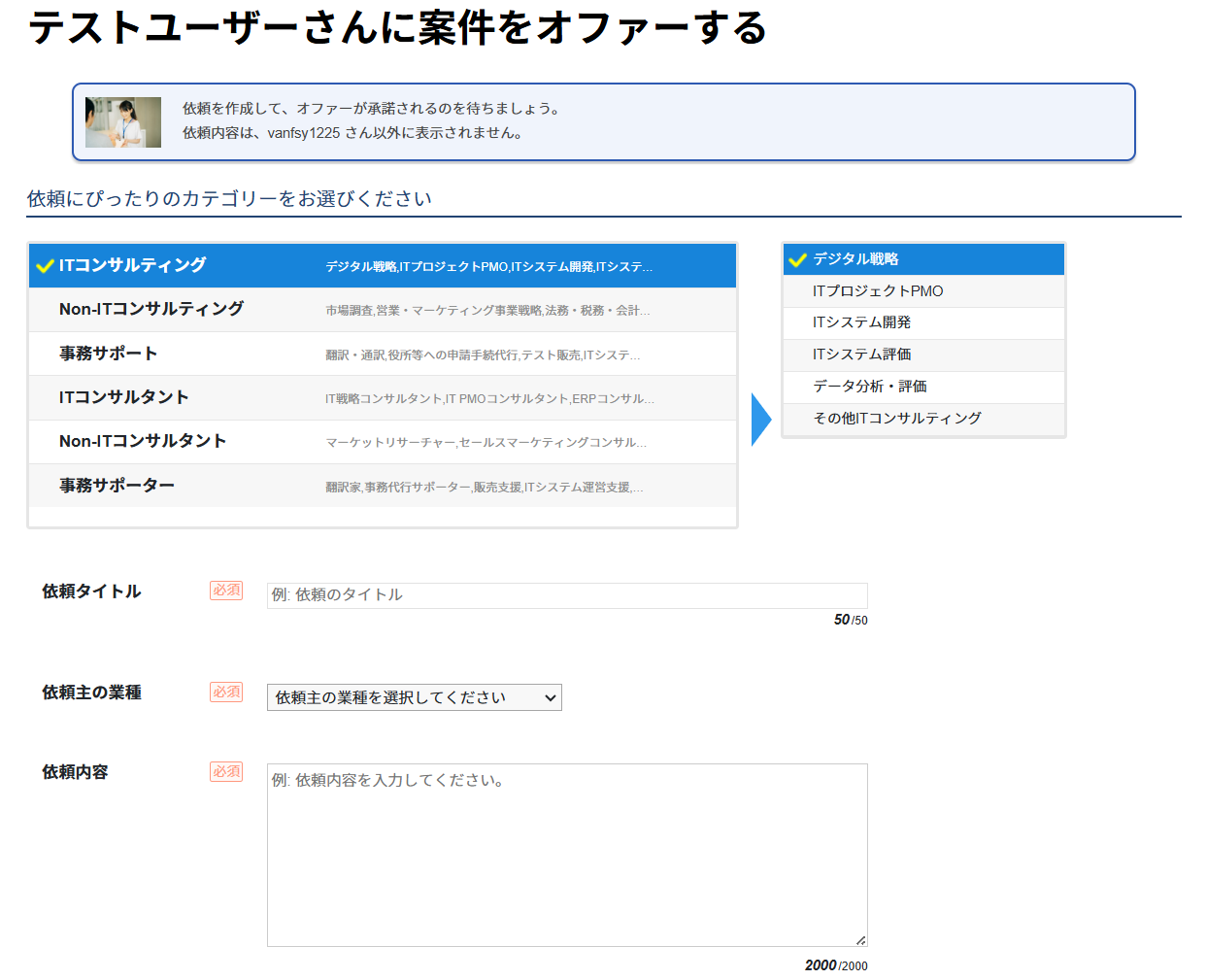The image size is (1206, 980).
Task: Click the yellow checkmark beside デジタル戦略
Action: click(797, 259)
